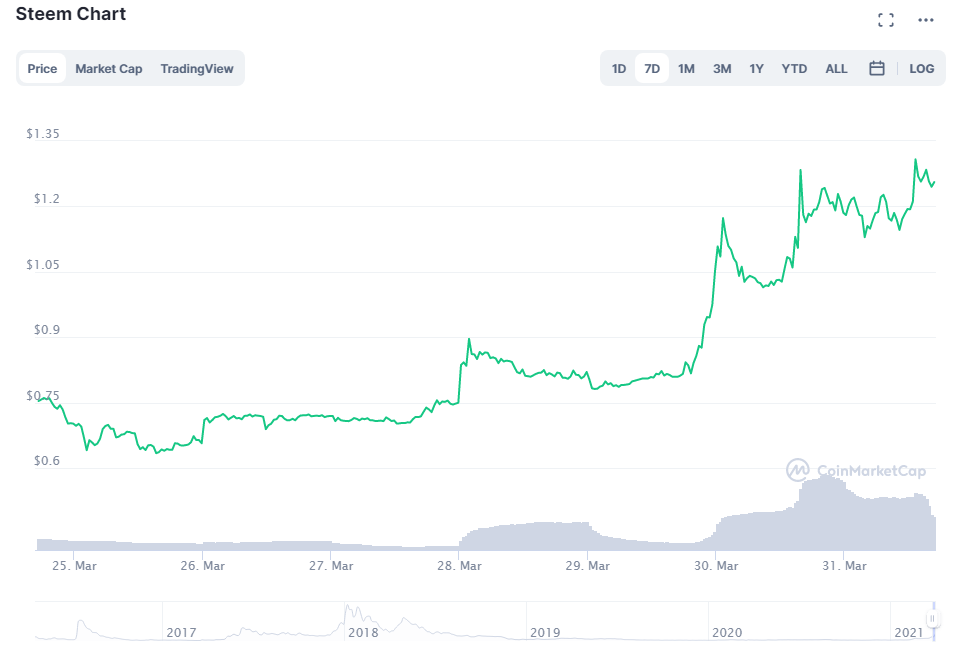Select the 1D time range
Image resolution: width=954 pixels, height=656 pixels.
[x=619, y=69]
